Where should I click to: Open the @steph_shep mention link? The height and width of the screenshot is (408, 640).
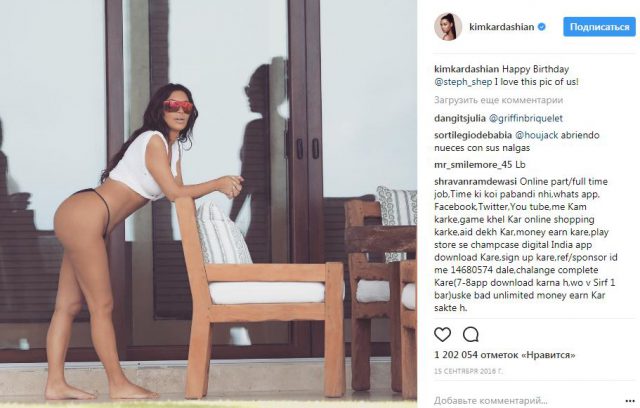[x=463, y=82]
